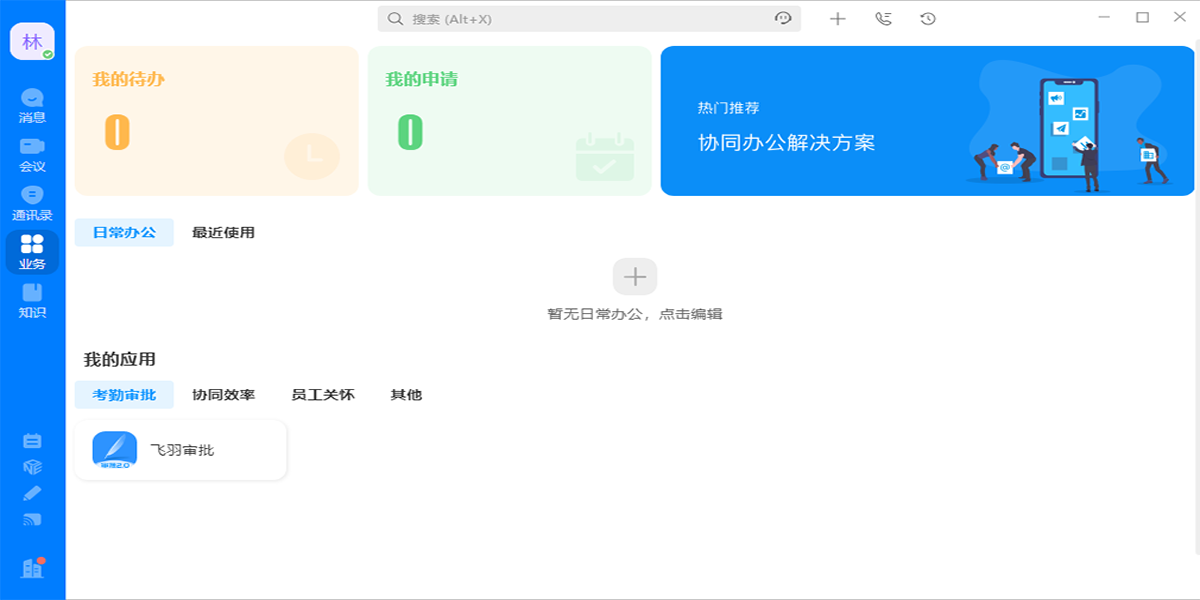The height and width of the screenshot is (600, 1200).
Task: Open 消息 messages in the sidebar
Action: tap(32, 105)
